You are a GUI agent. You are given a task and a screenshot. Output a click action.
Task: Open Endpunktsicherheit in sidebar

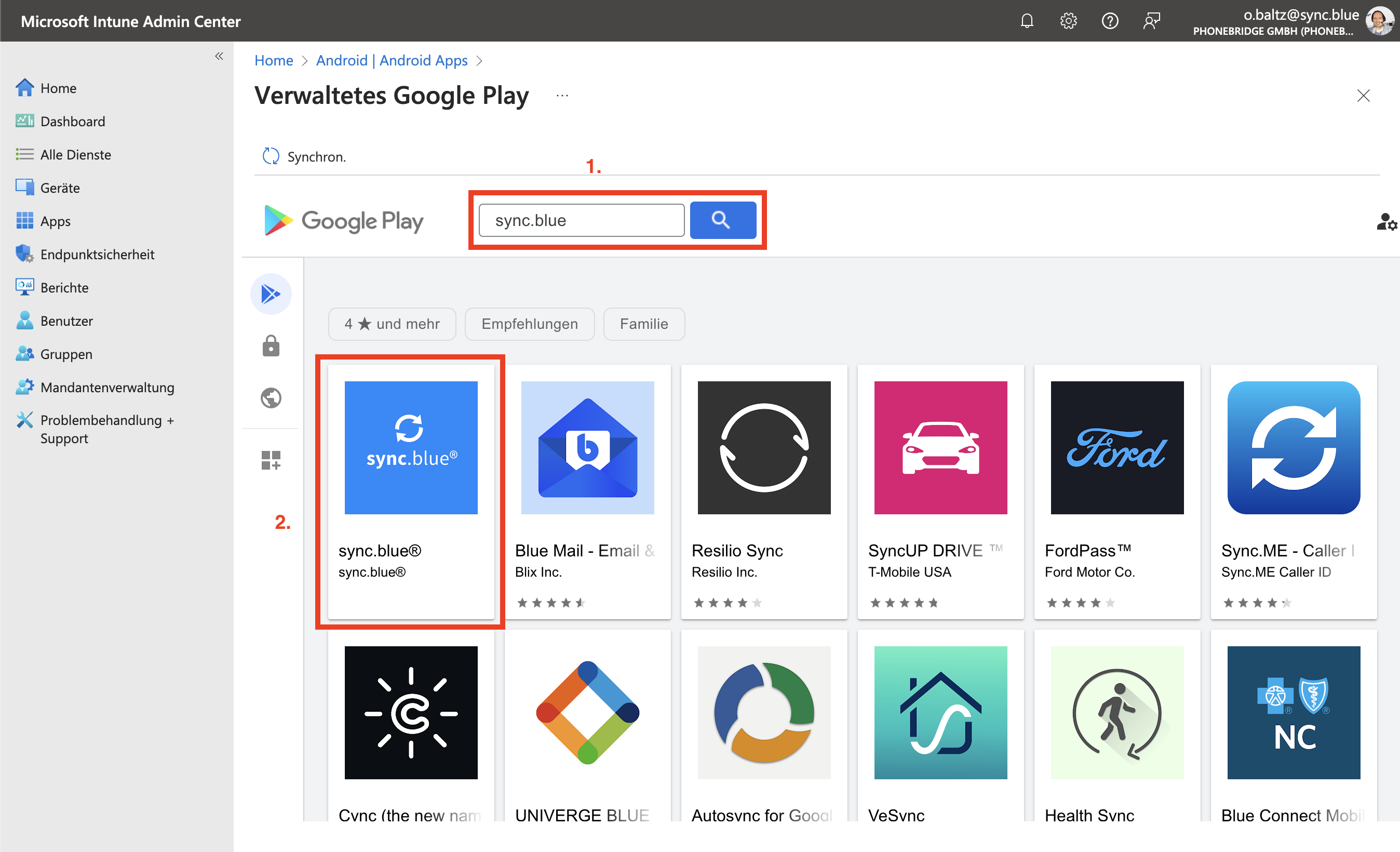tap(85, 254)
